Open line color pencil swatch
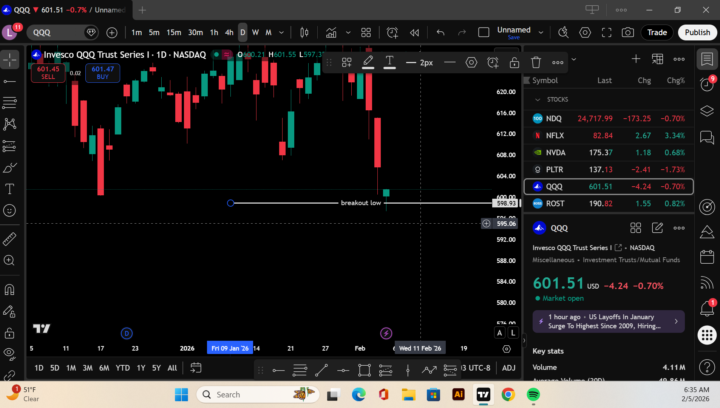720x408 pixels. click(368, 62)
